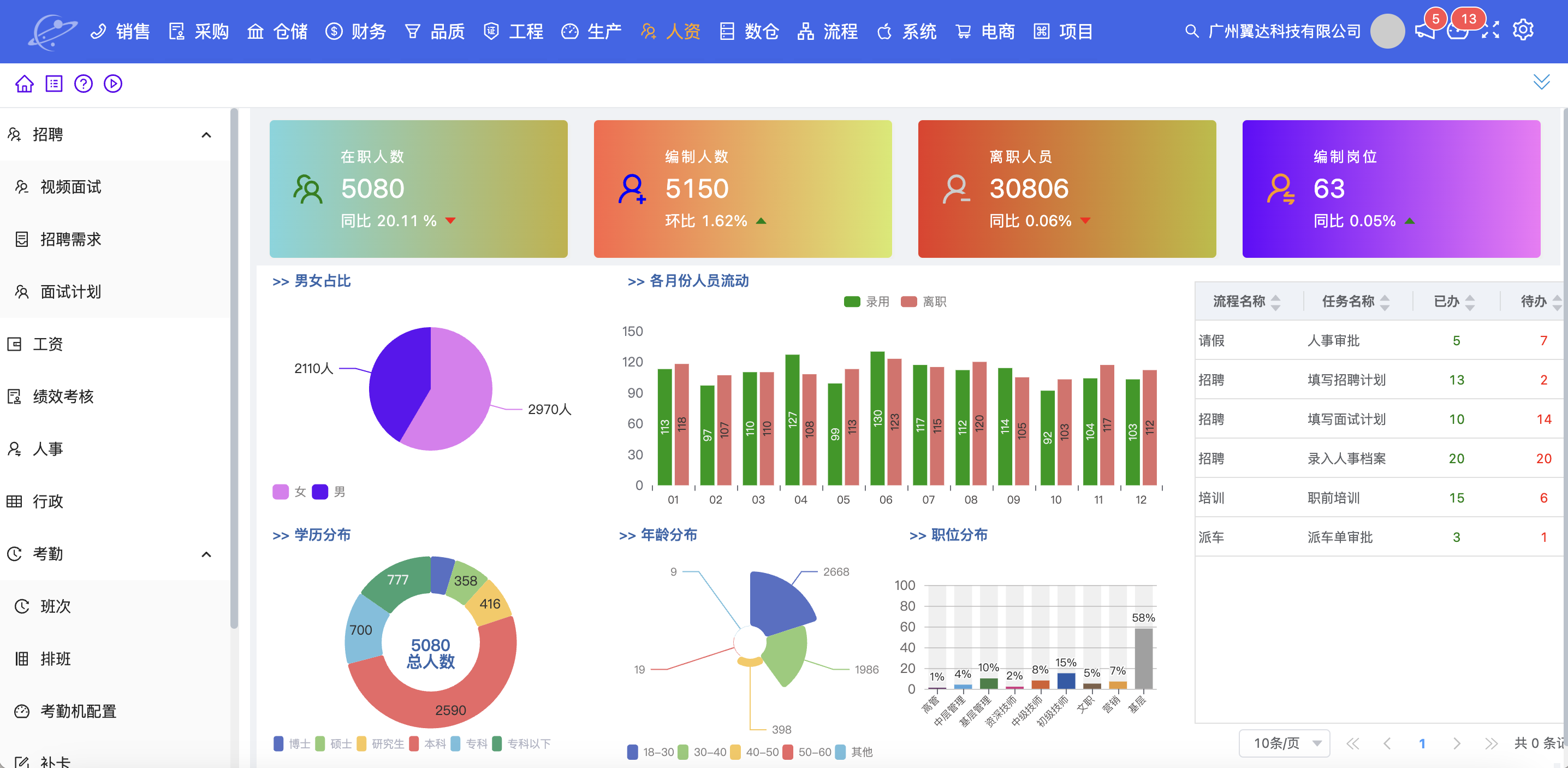Open 行政 section in the sidebar
The height and width of the screenshot is (768, 1568).
click(115, 501)
